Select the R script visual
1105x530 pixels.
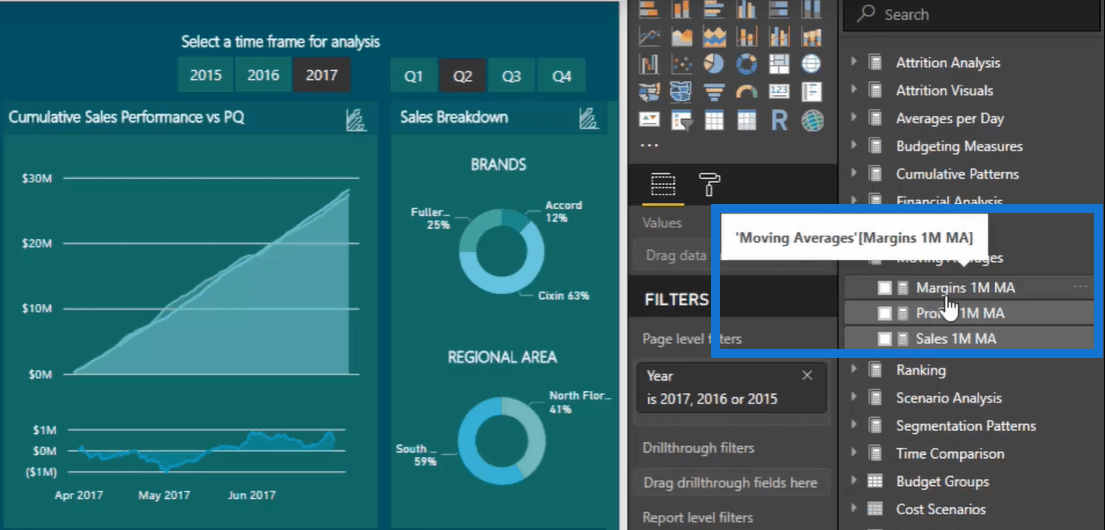click(779, 121)
